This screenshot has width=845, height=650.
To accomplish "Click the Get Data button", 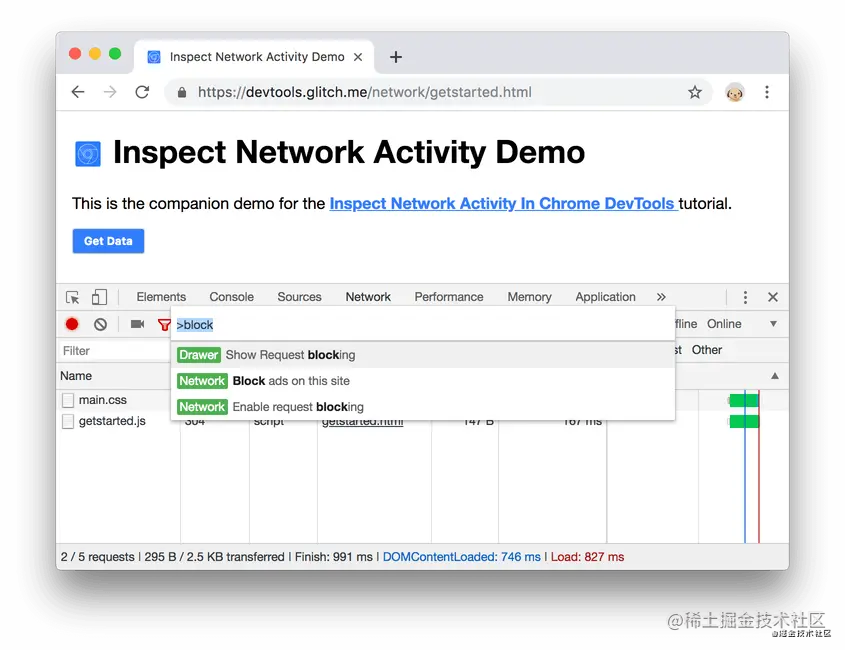I will [x=108, y=241].
